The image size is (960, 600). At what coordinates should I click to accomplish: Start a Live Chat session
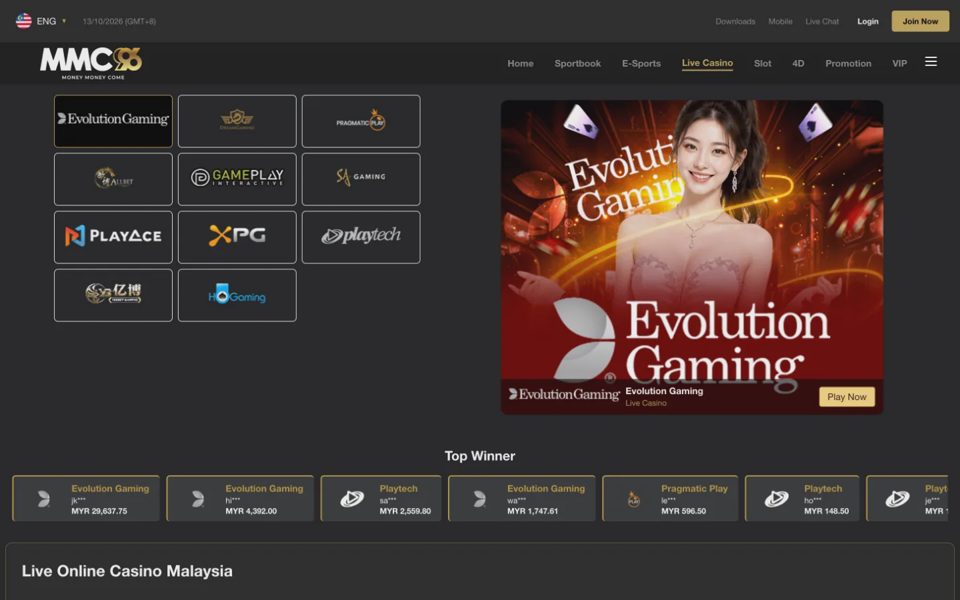click(822, 21)
